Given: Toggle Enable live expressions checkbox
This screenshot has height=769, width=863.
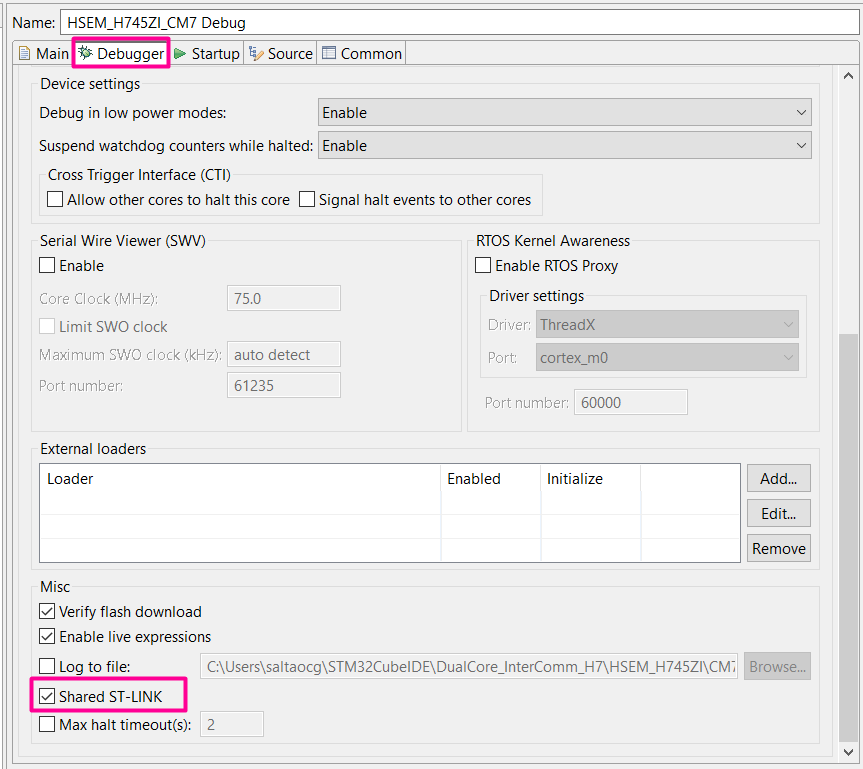Looking at the screenshot, I should click(x=47, y=636).
